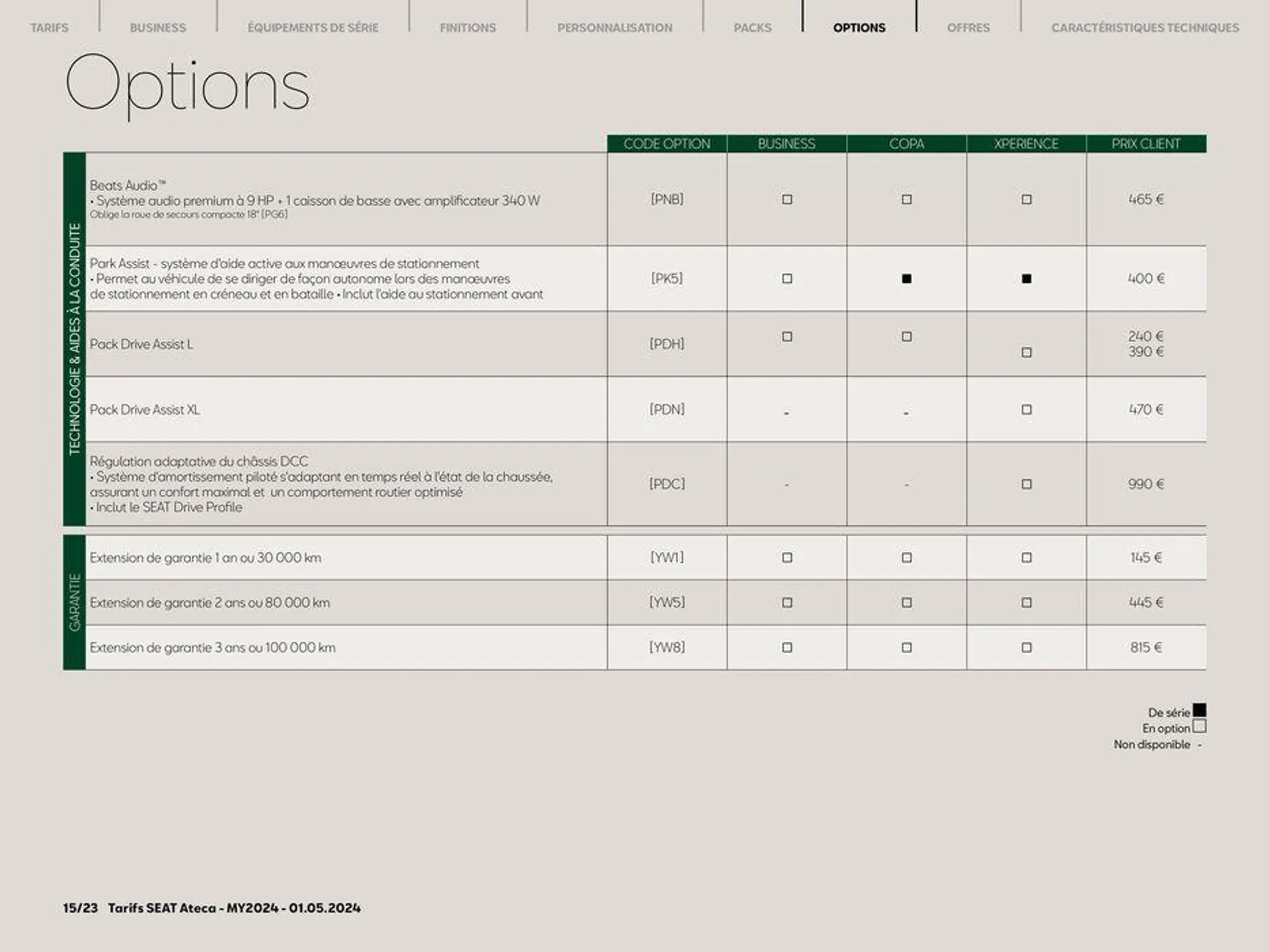Click the XPERIENCE column header

1026,143
